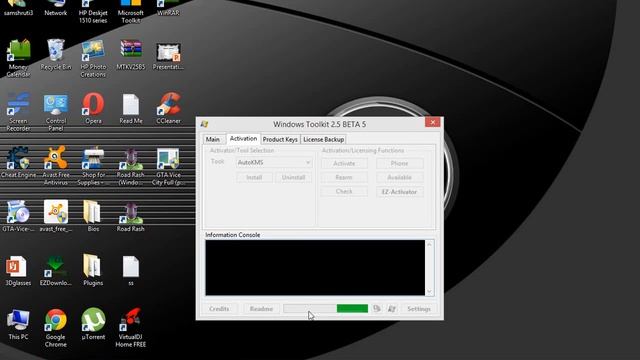
Task: Launch Road Rash (Windows) shortcut
Action: [131, 166]
